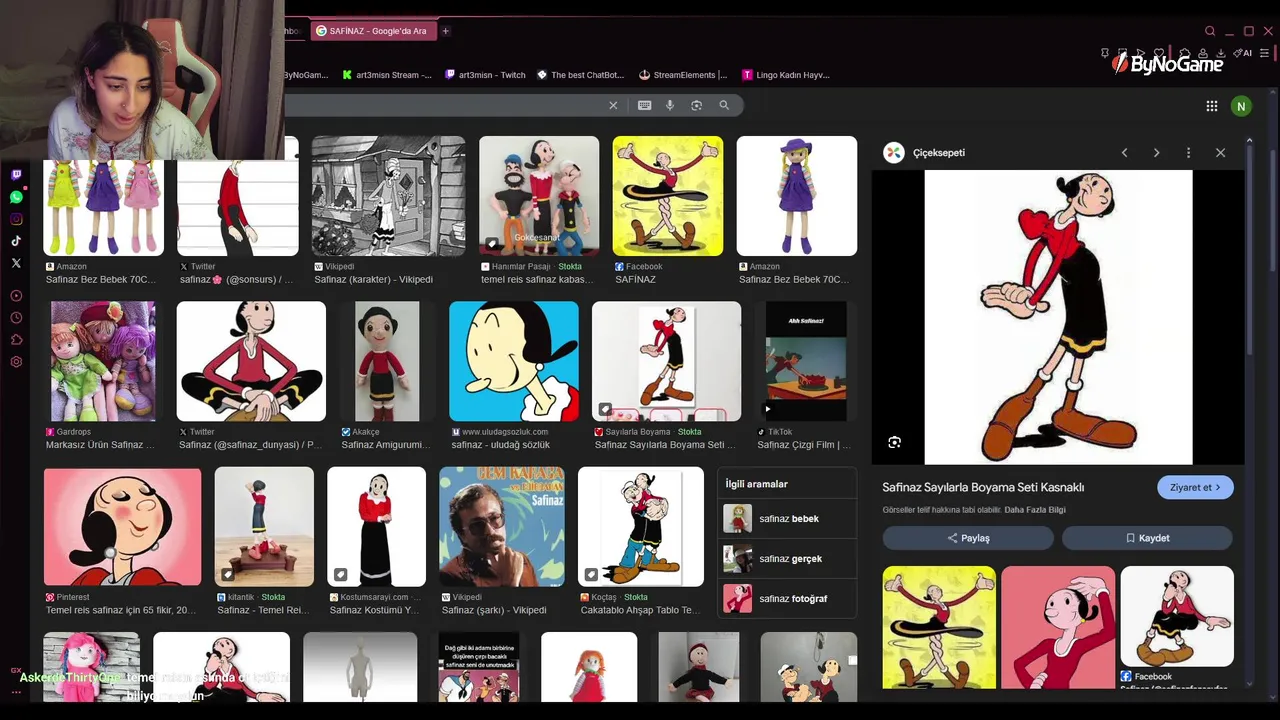1280x720 pixels.
Task: Open a new browser tab with plus
Action: point(445,31)
